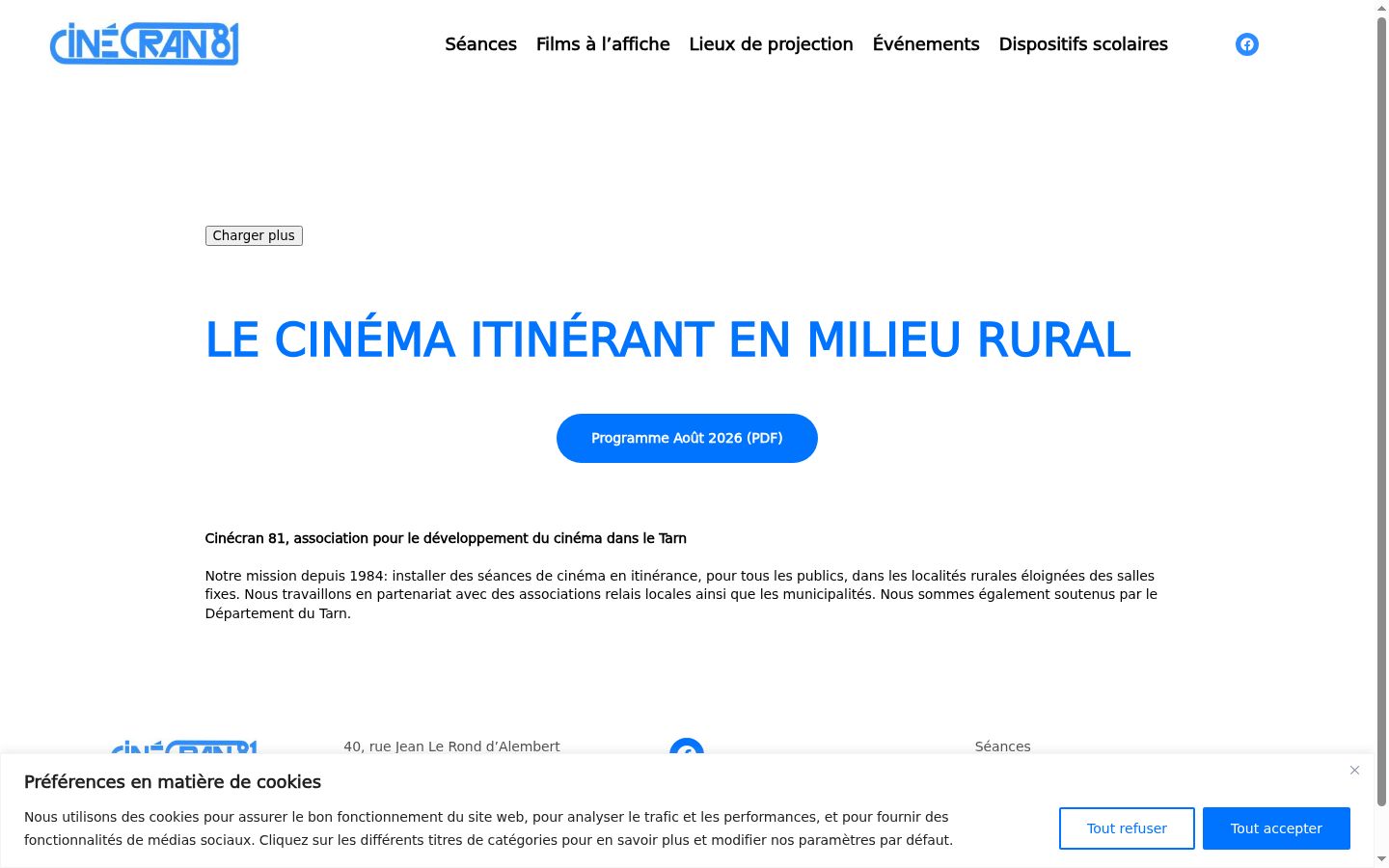1389x868 pixels.
Task: Accept all cookies with Tout accepter
Action: point(1276,828)
